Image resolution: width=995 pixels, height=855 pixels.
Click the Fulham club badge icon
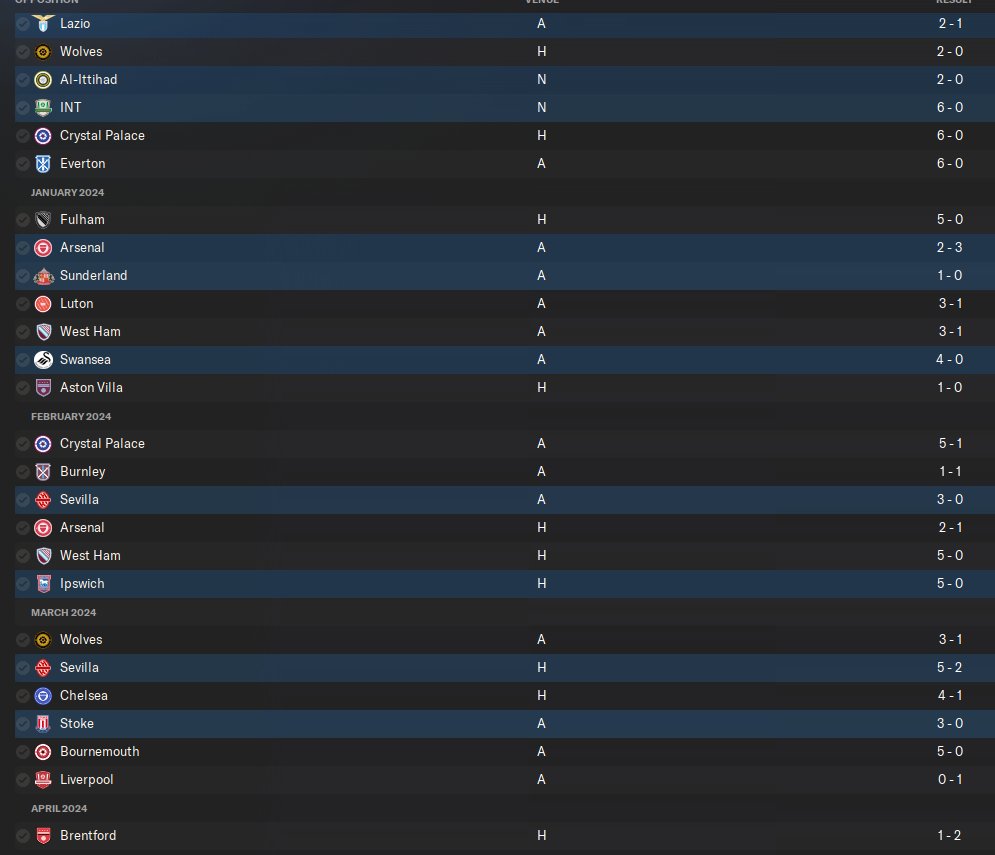[x=43, y=220]
